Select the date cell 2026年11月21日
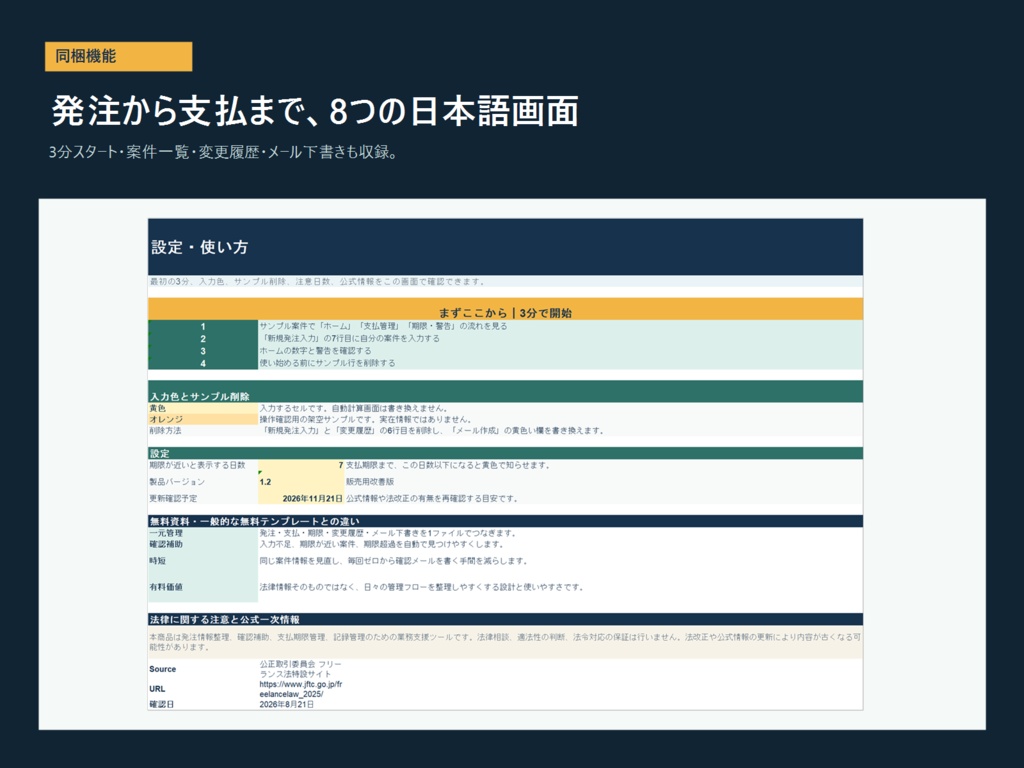 pos(301,498)
